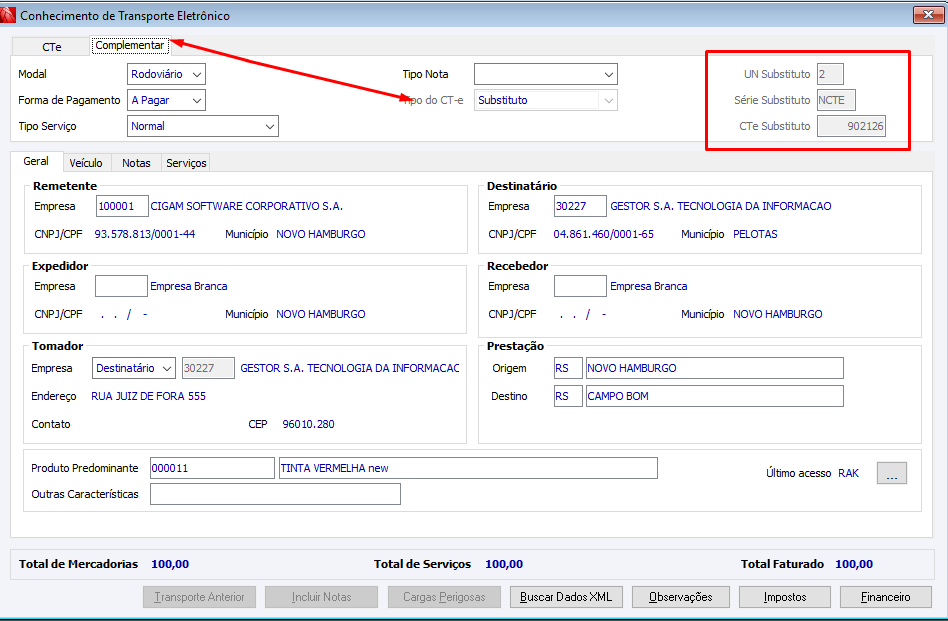Viewport: 948px width, 621px height.
Task: Click the Incluir Notas button
Action: 322,597
